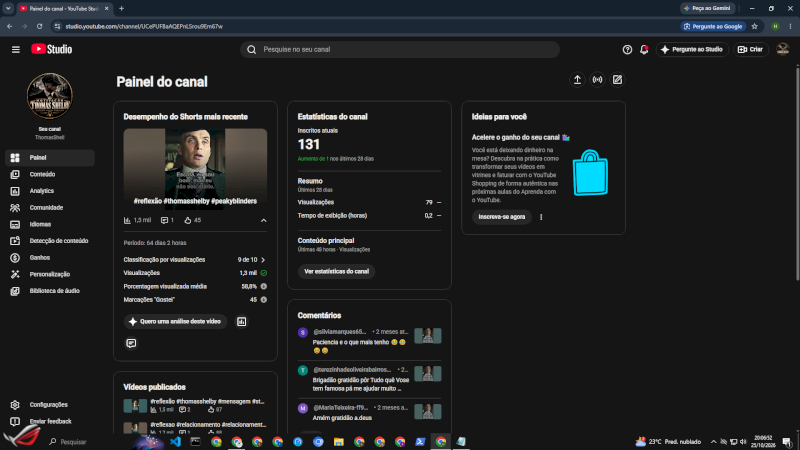Click the browser address bar URL

coord(144,27)
